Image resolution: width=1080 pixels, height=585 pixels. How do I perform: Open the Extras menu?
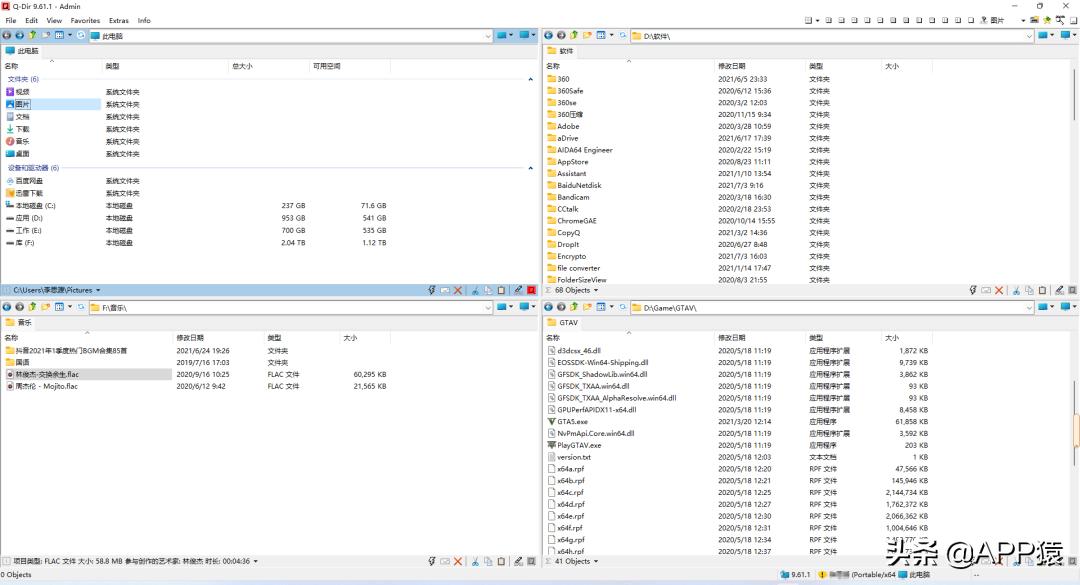pyautogui.click(x=119, y=20)
